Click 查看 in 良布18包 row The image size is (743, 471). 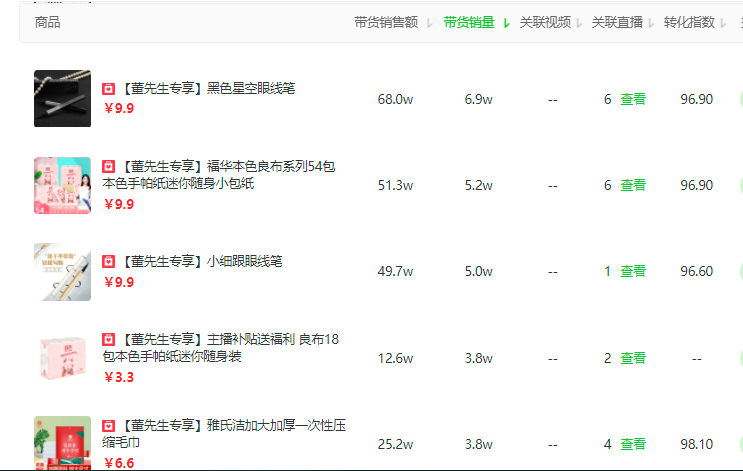[633, 358]
